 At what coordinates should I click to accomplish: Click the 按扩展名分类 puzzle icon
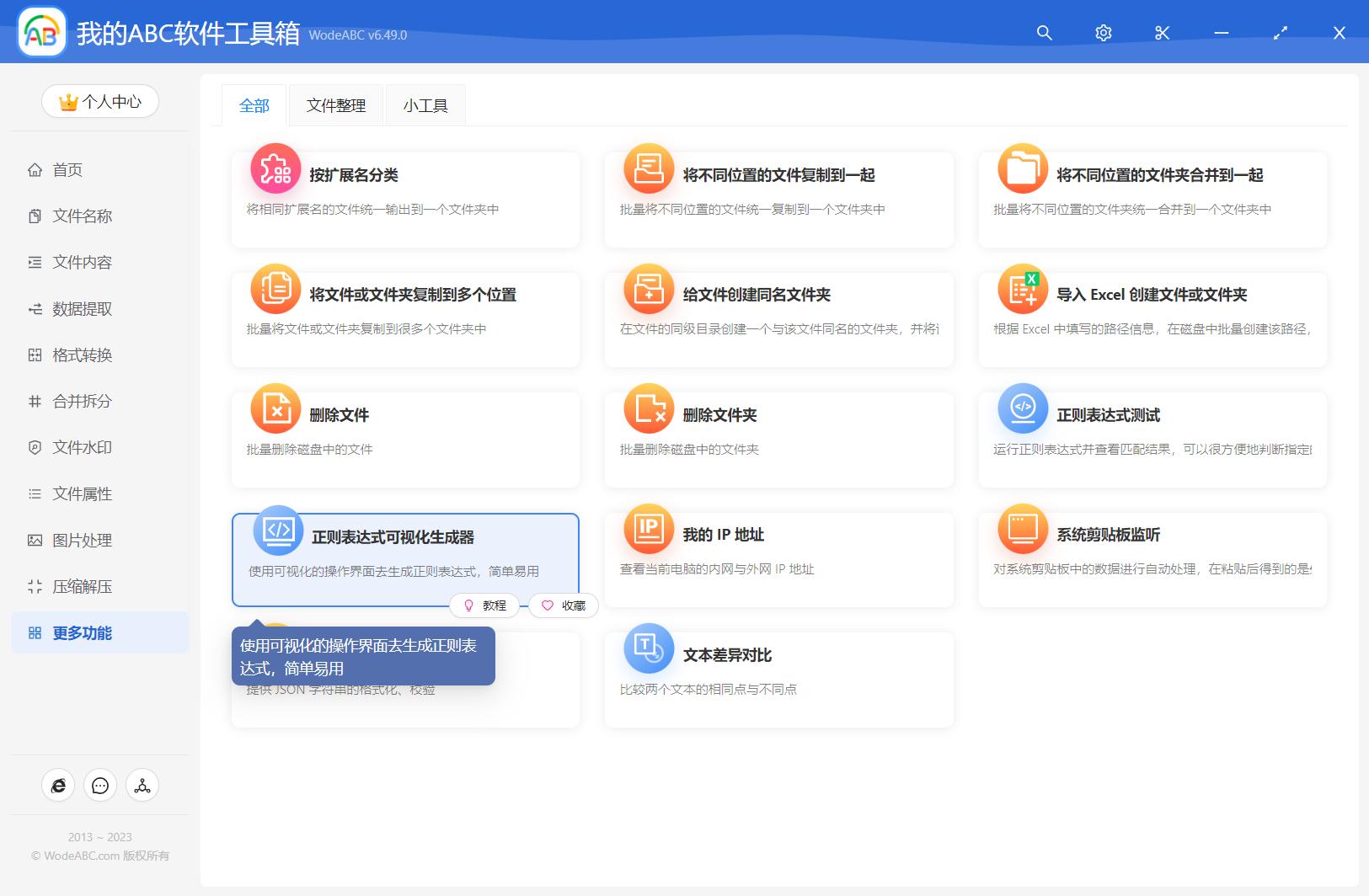pos(275,169)
